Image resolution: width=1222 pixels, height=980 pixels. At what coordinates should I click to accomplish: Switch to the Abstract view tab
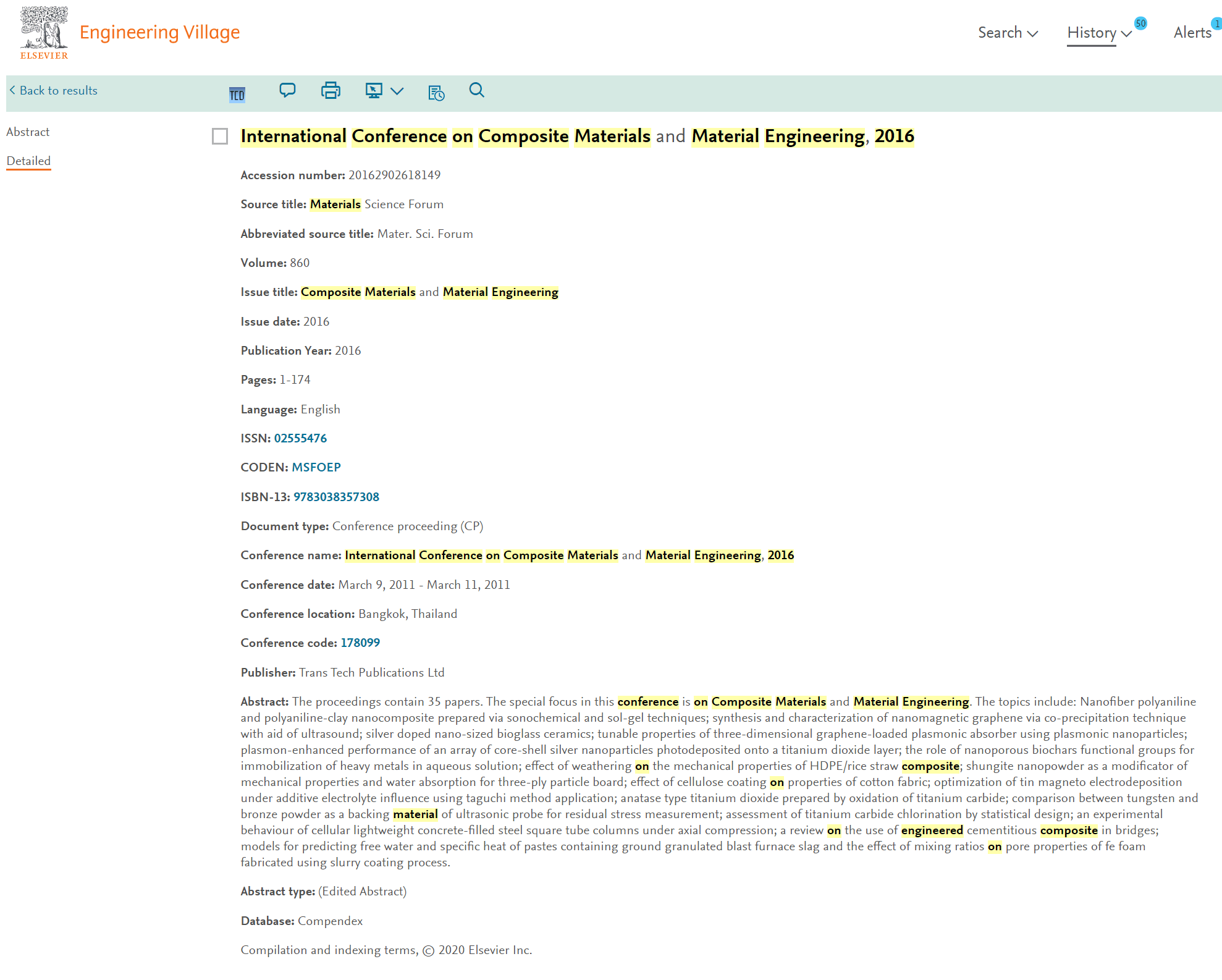pyautogui.click(x=28, y=132)
